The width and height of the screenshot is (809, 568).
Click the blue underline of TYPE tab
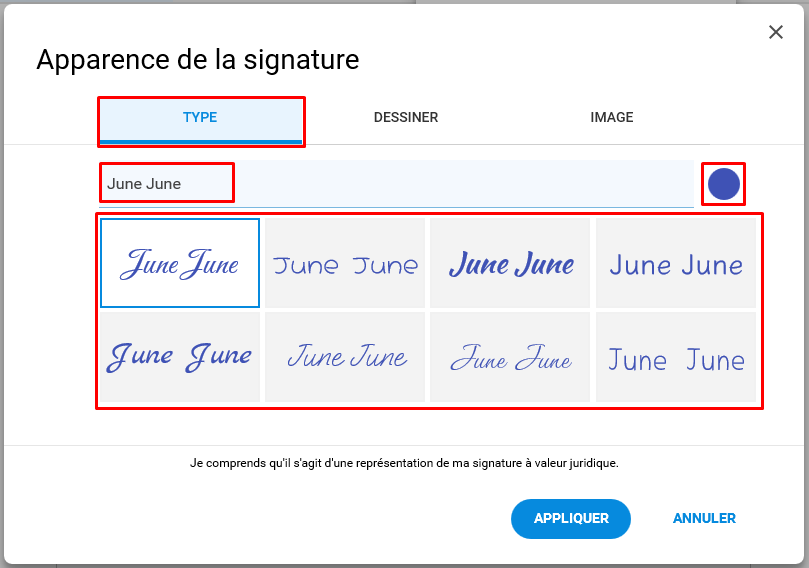[201, 142]
